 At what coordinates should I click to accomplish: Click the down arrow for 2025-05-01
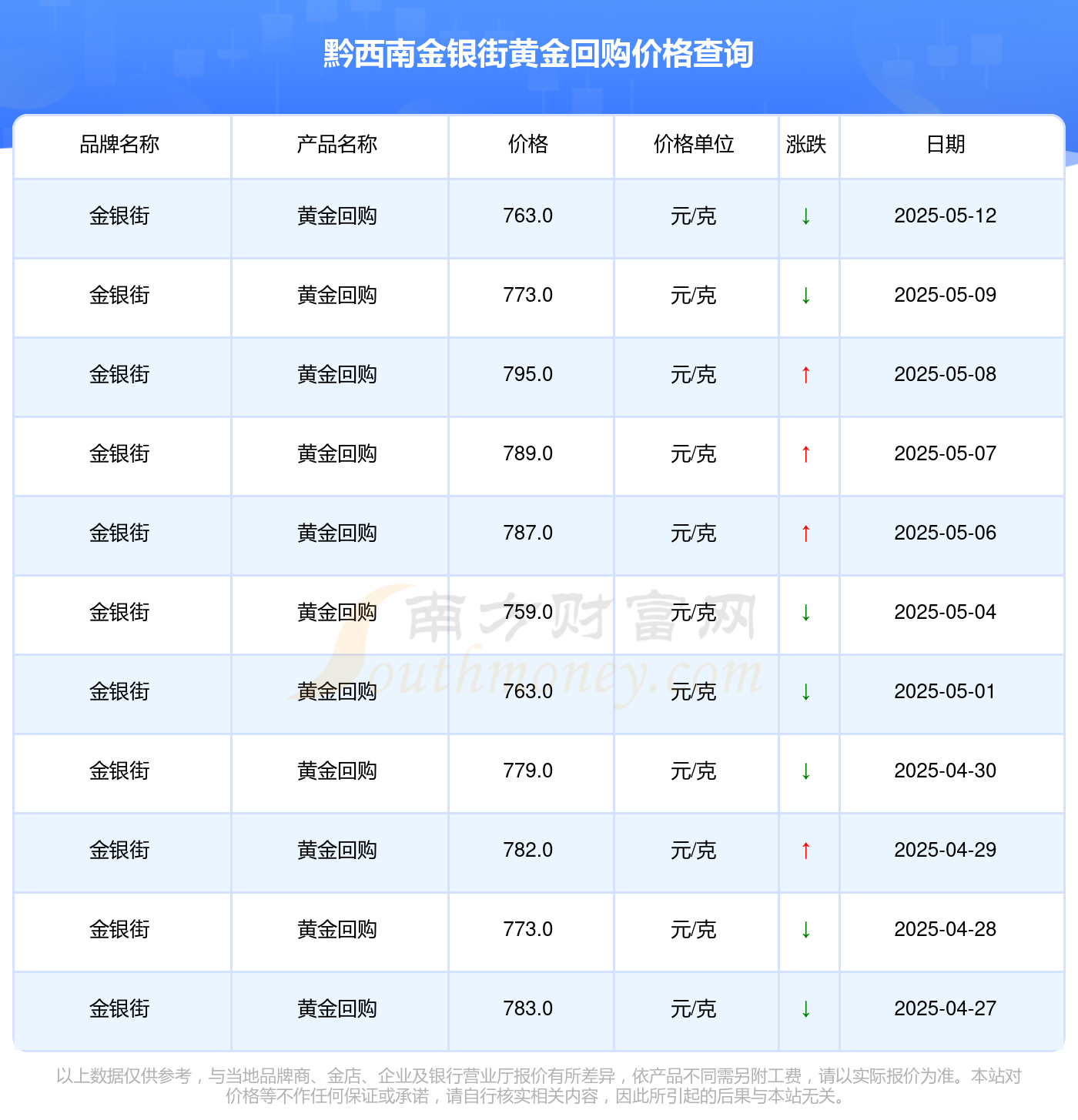806,692
